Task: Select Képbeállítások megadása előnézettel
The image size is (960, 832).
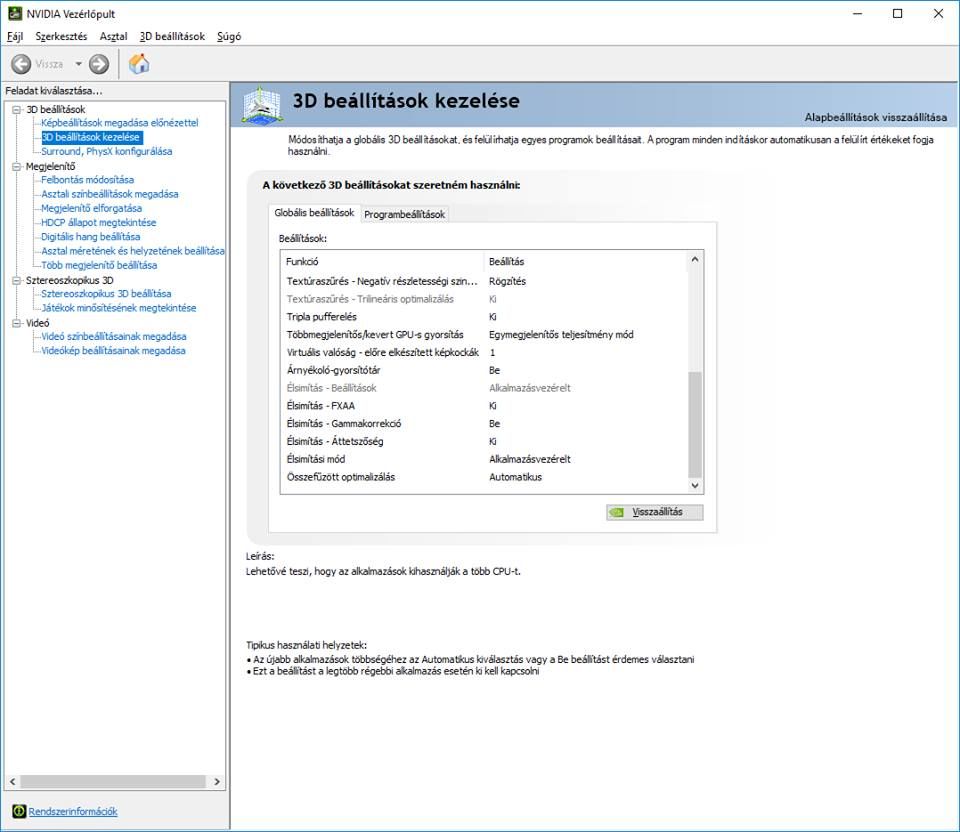Action: 119,122
